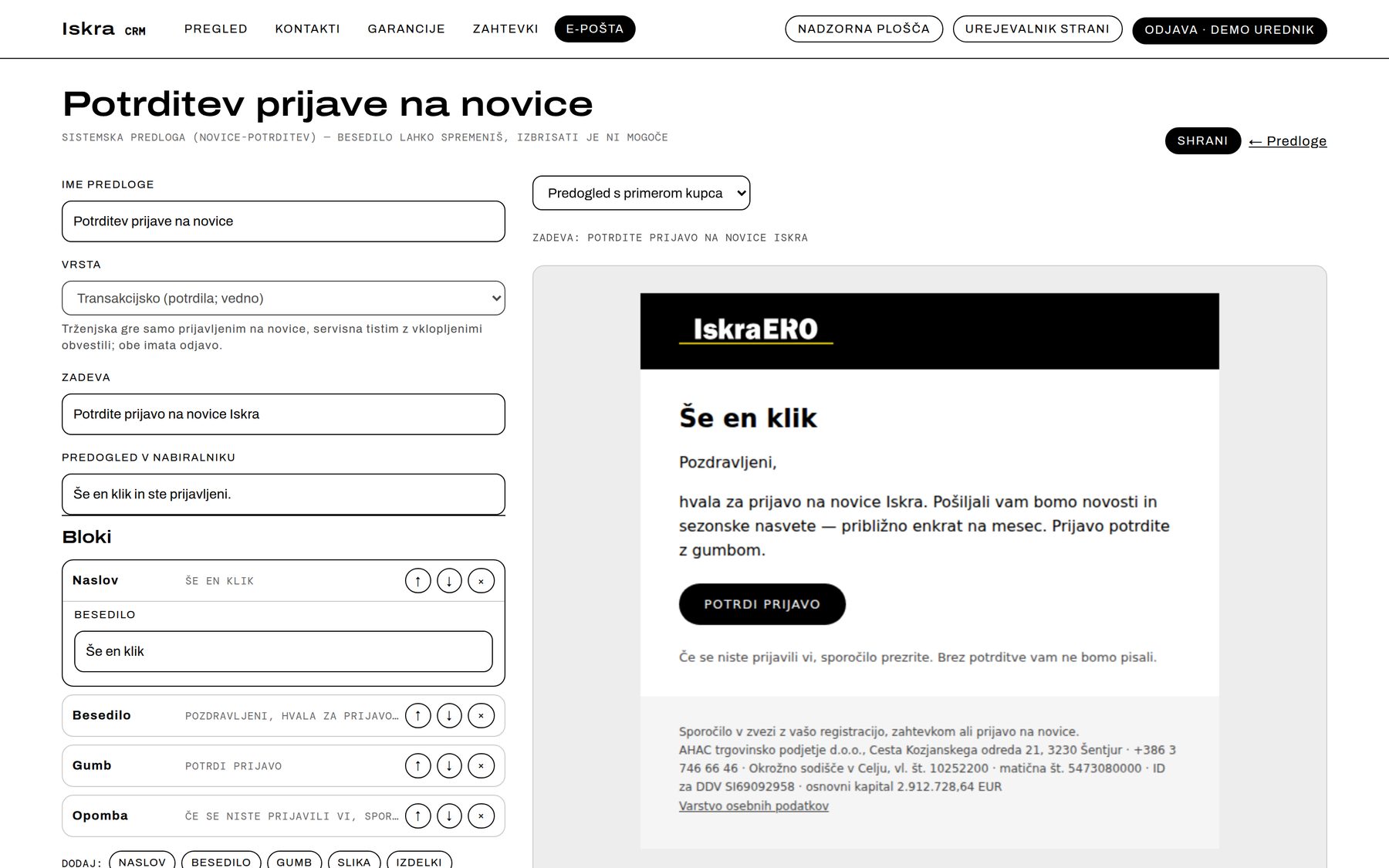Focus the Ime predloge input field
Image resolution: width=1389 pixels, height=868 pixels.
click(x=283, y=221)
